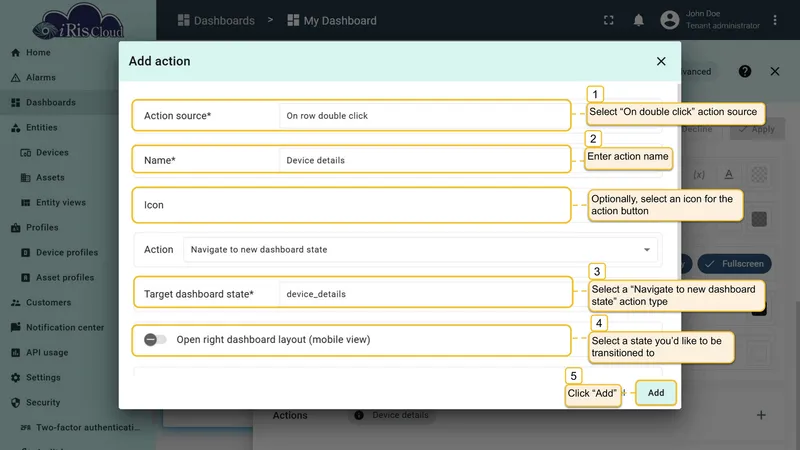Viewport: 800px width, 450px height.
Task: Open Security in the sidebar
Action: 43,403
